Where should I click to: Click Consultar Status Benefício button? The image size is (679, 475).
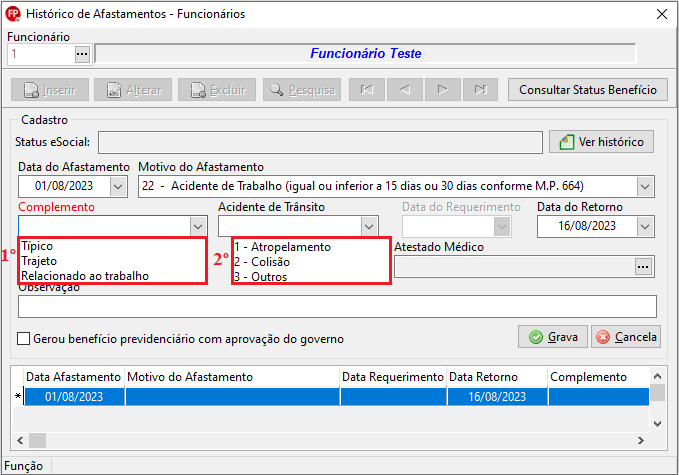pos(587,90)
